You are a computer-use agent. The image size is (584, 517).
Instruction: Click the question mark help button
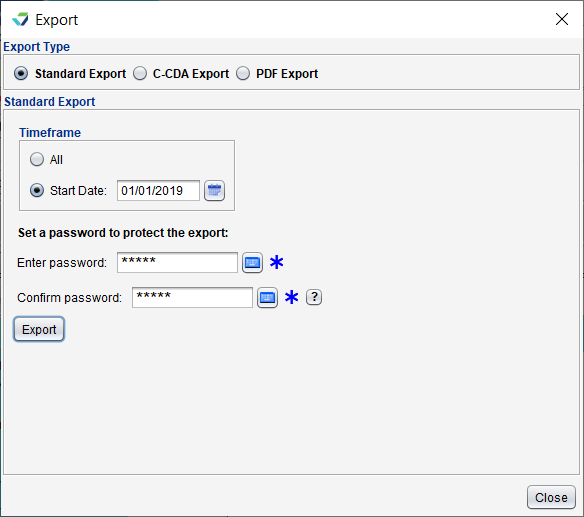(x=314, y=297)
